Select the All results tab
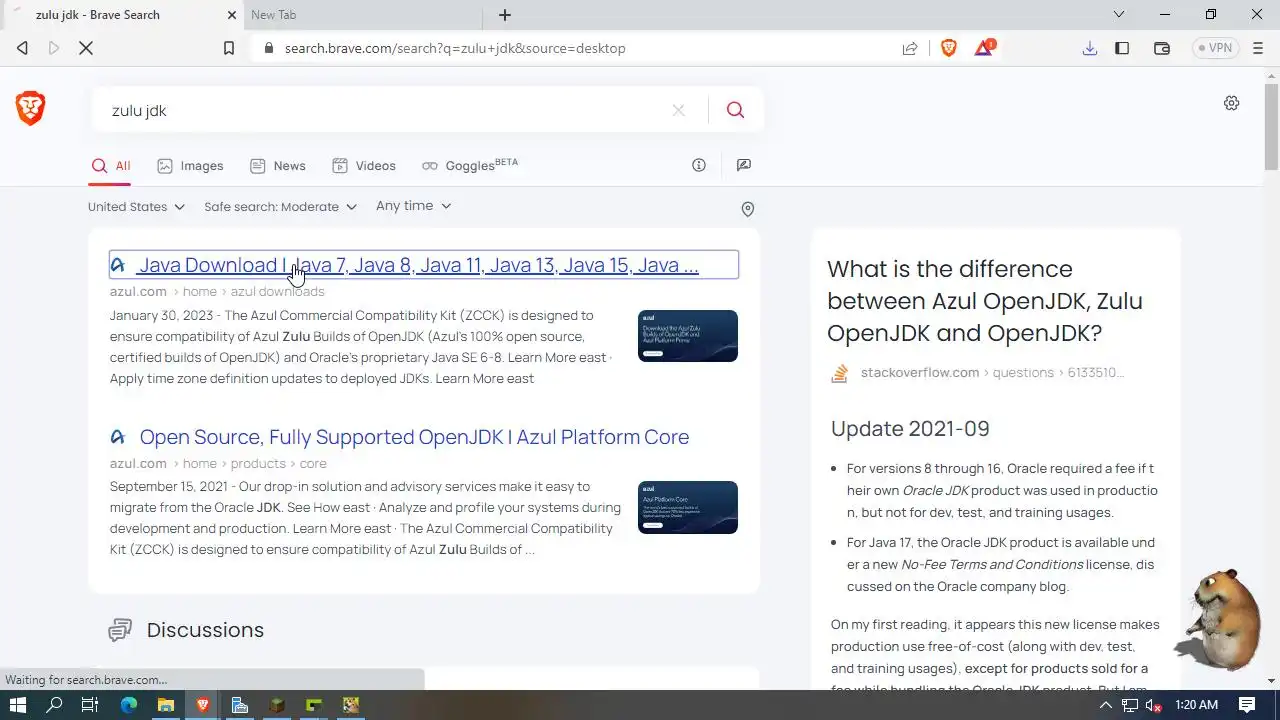 click(111, 166)
